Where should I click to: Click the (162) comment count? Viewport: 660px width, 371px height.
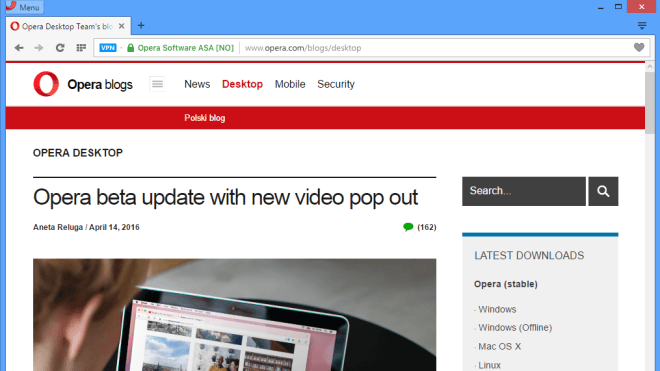(x=427, y=227)
